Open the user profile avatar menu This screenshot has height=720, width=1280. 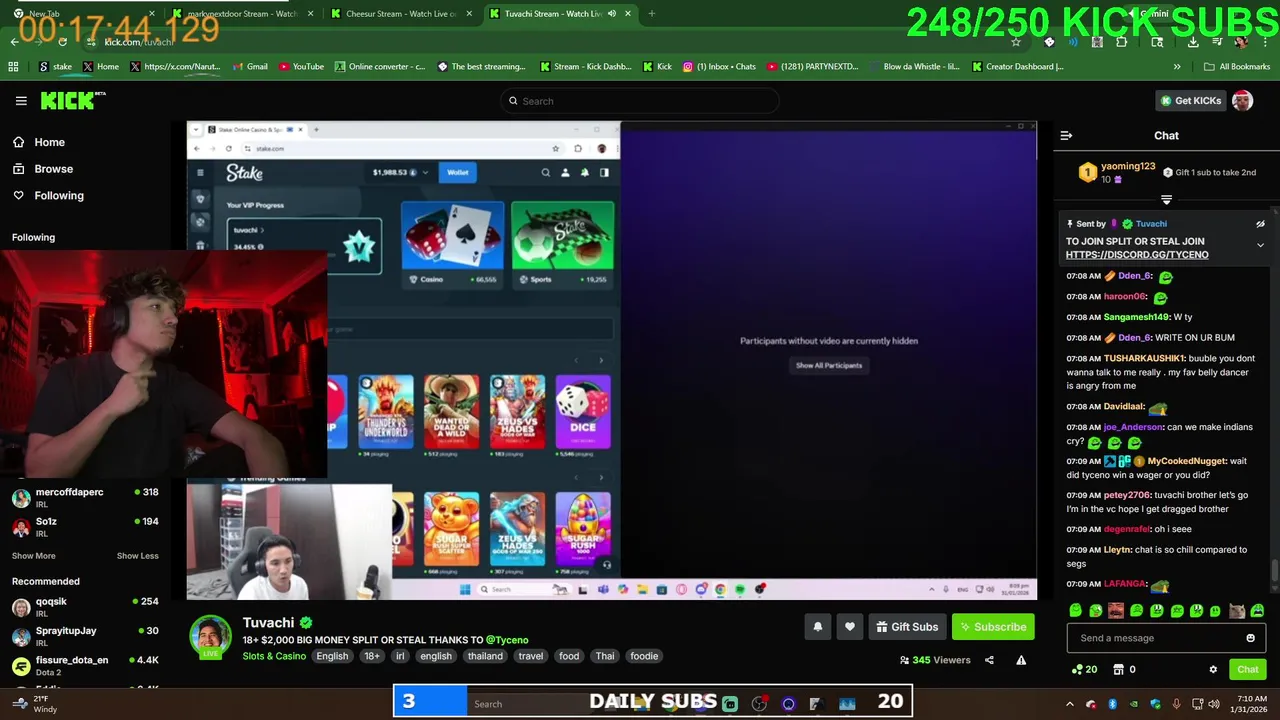(x=1242, y=101)
